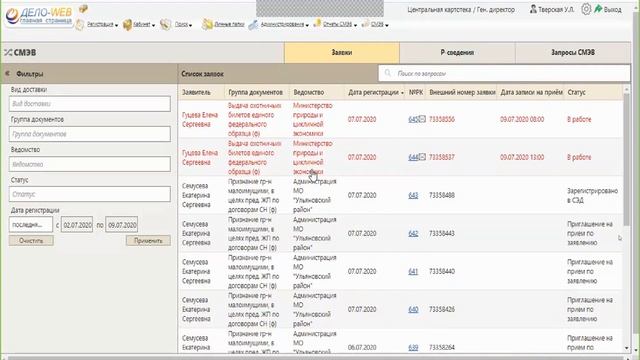Click the Регистрация menu icon
This screenshot has width=640, height=360.
80,24
